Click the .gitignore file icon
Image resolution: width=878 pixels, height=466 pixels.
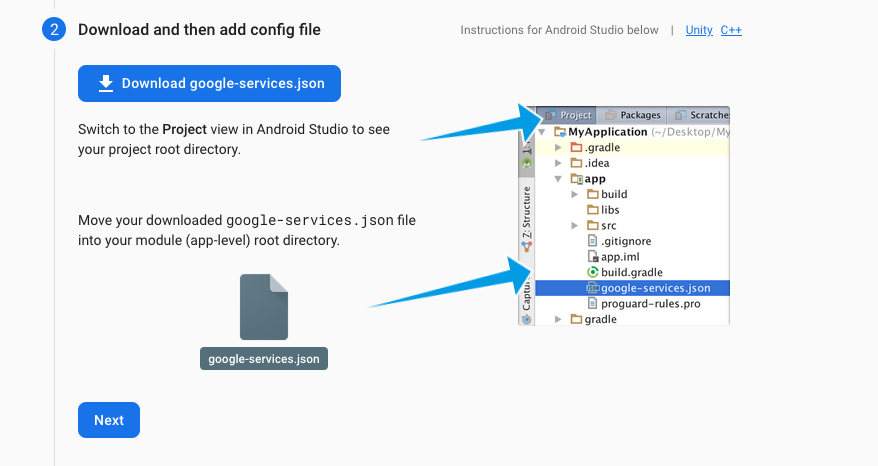(x=592, y=241)
